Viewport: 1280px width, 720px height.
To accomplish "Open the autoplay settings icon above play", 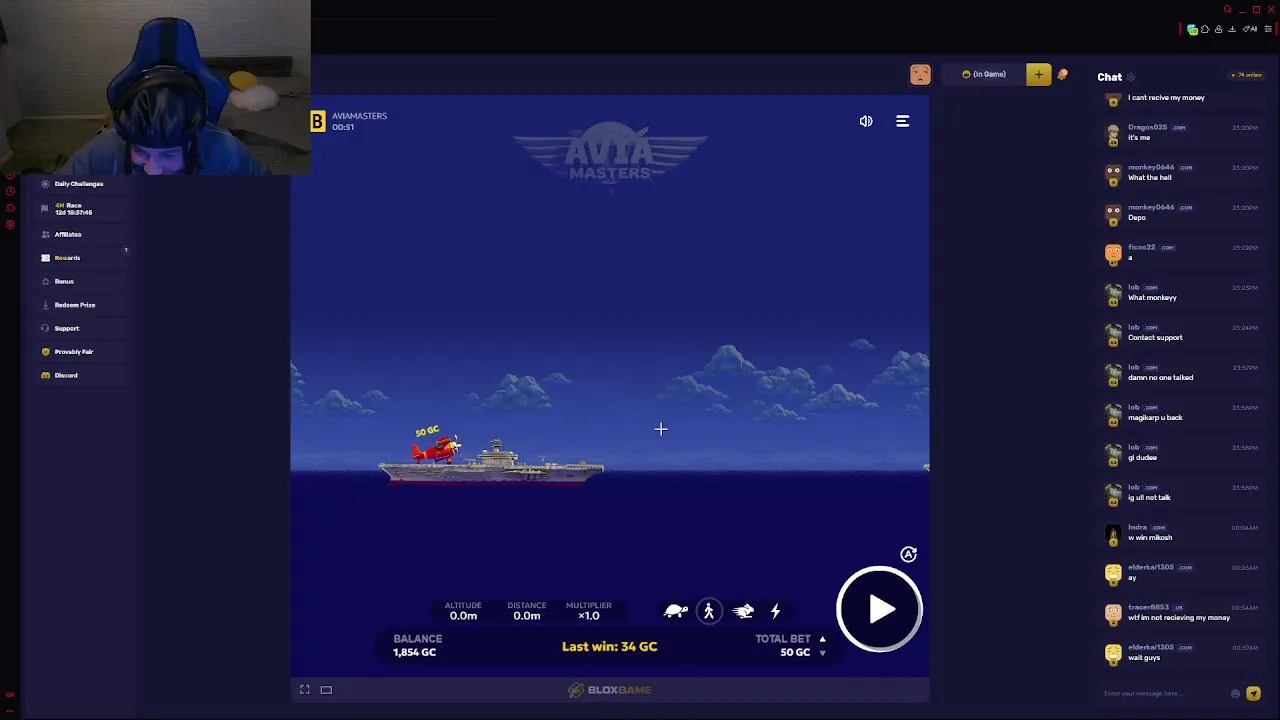I will click(908, 554).
